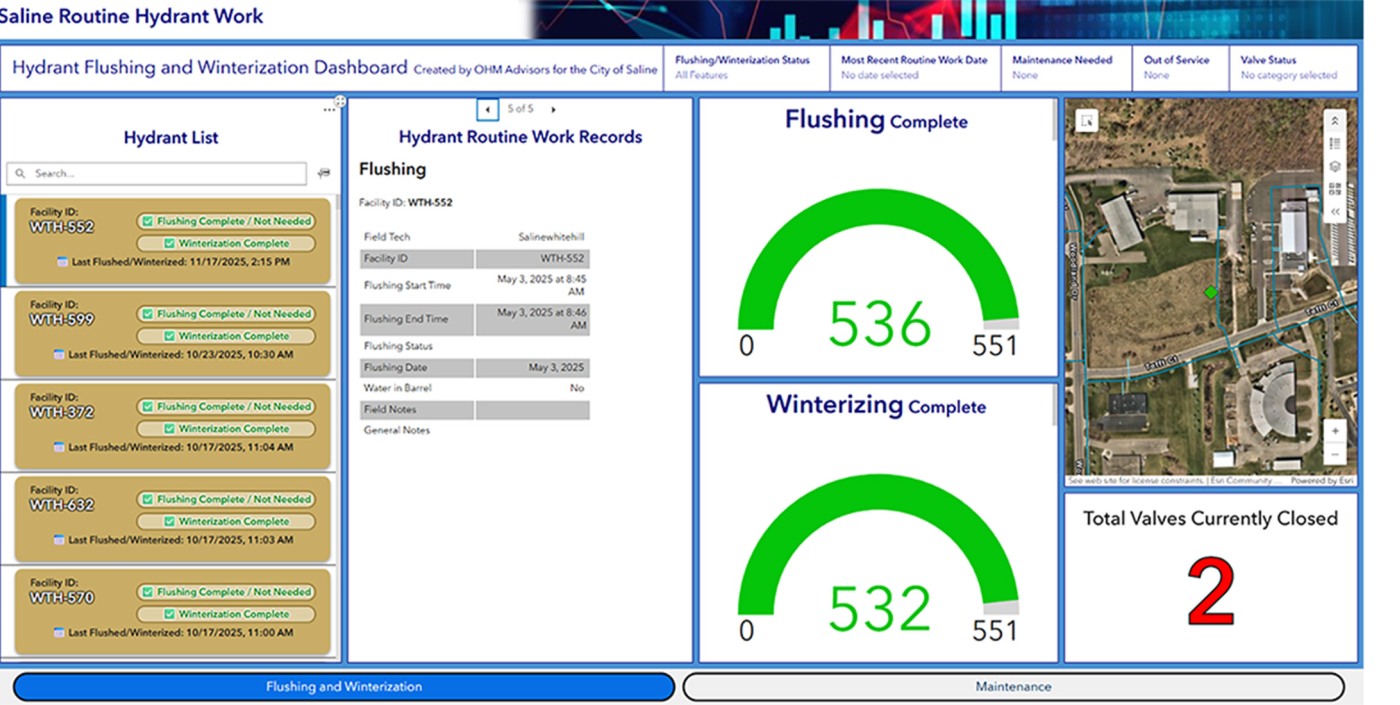Switch to the Maintenance tab
The width and height of the screenshot is (1400, 705).
pyautogui.click(x=1013, y=687)
